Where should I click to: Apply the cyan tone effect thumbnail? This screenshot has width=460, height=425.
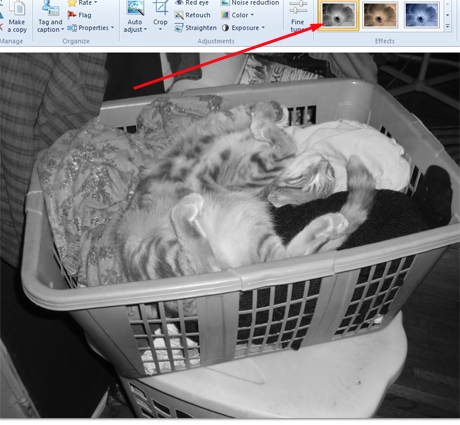(422, 15)
